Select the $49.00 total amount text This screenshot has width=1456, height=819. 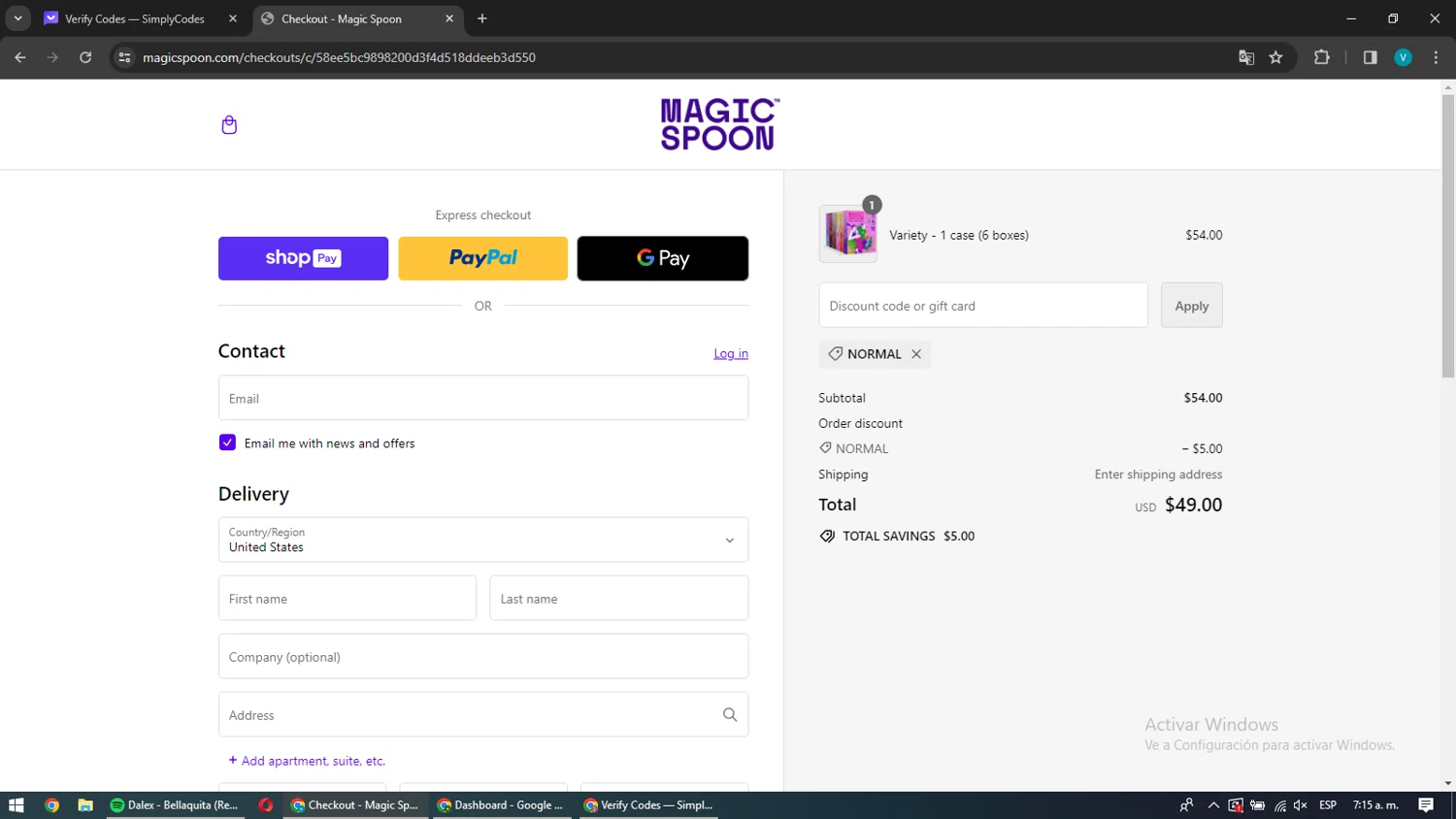click(1193, 505)
